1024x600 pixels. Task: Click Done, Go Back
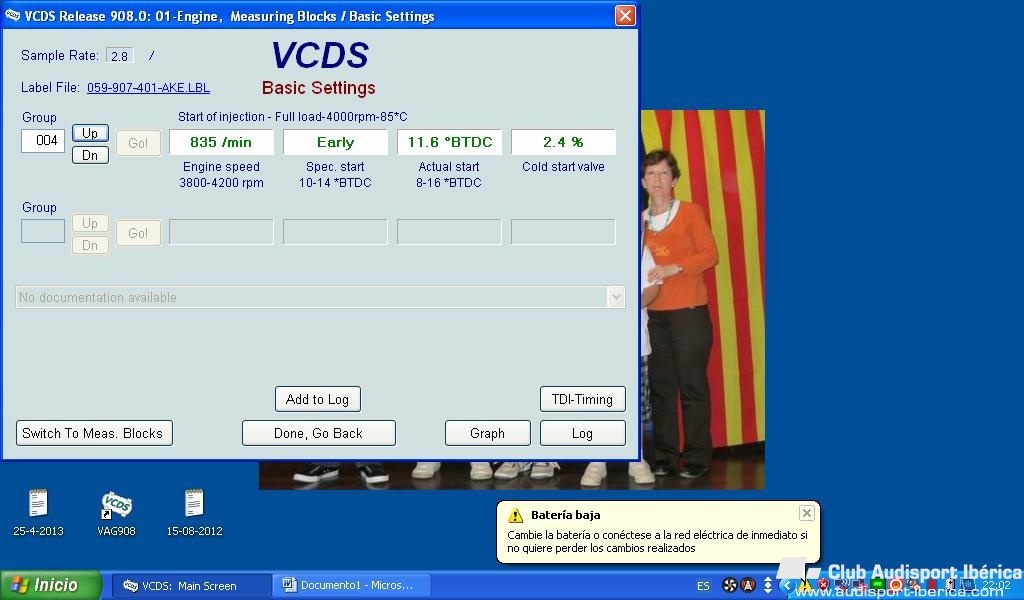click(319, 433)
